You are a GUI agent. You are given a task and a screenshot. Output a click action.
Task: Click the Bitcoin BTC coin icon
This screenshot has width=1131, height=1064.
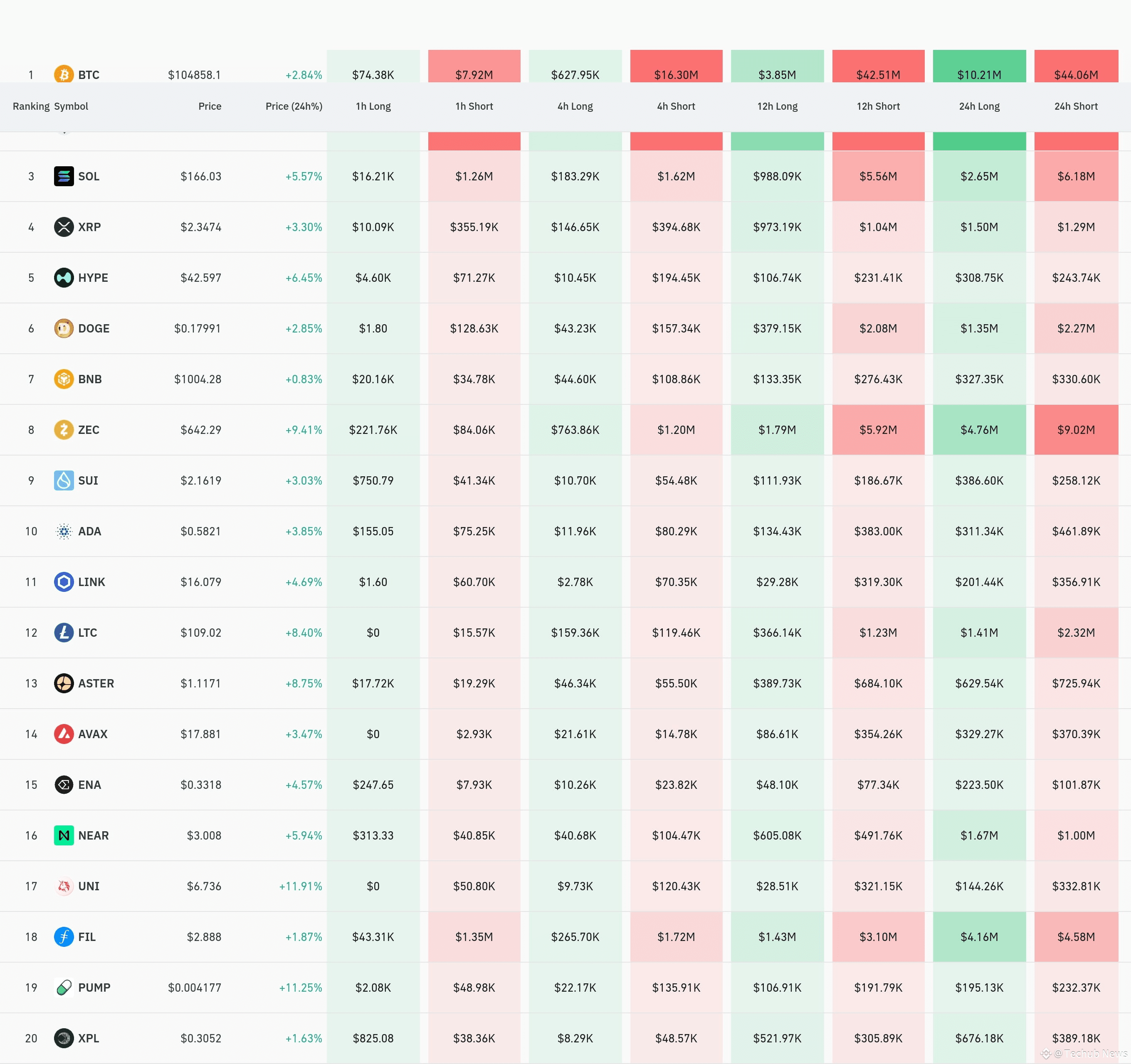coord(64,74)
